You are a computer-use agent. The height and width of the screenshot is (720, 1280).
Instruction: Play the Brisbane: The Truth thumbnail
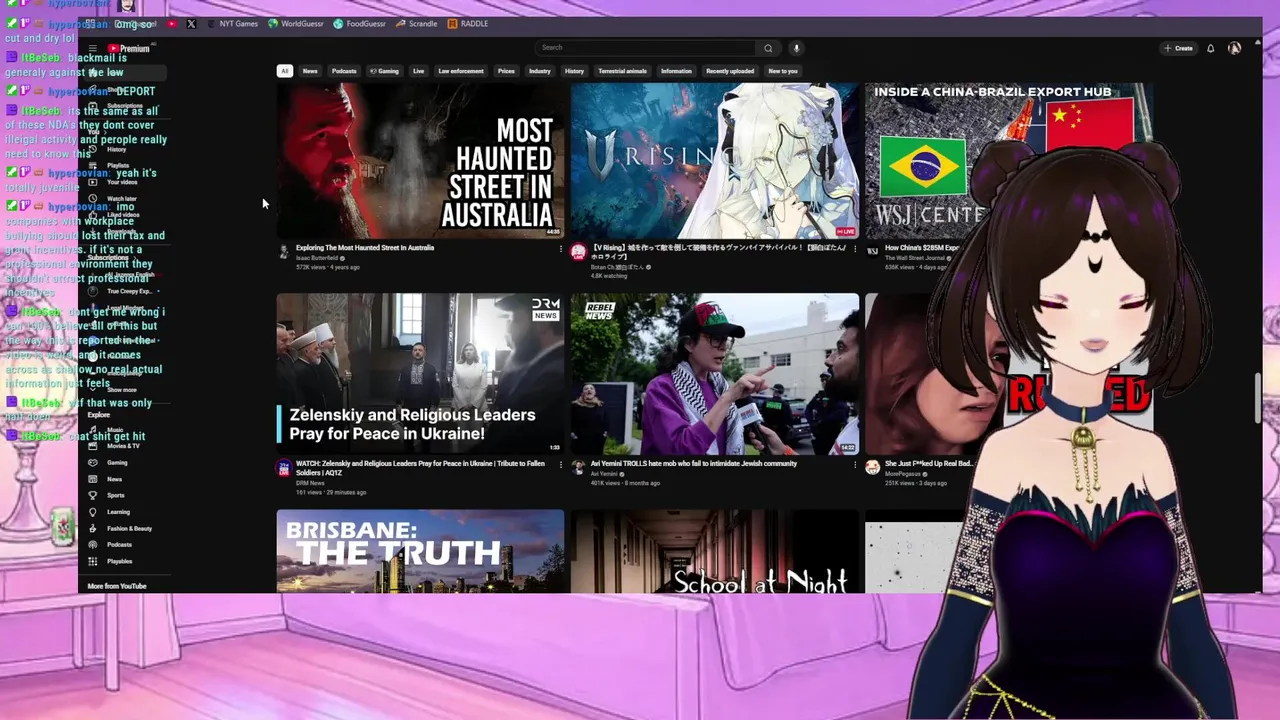click(420, 551)
